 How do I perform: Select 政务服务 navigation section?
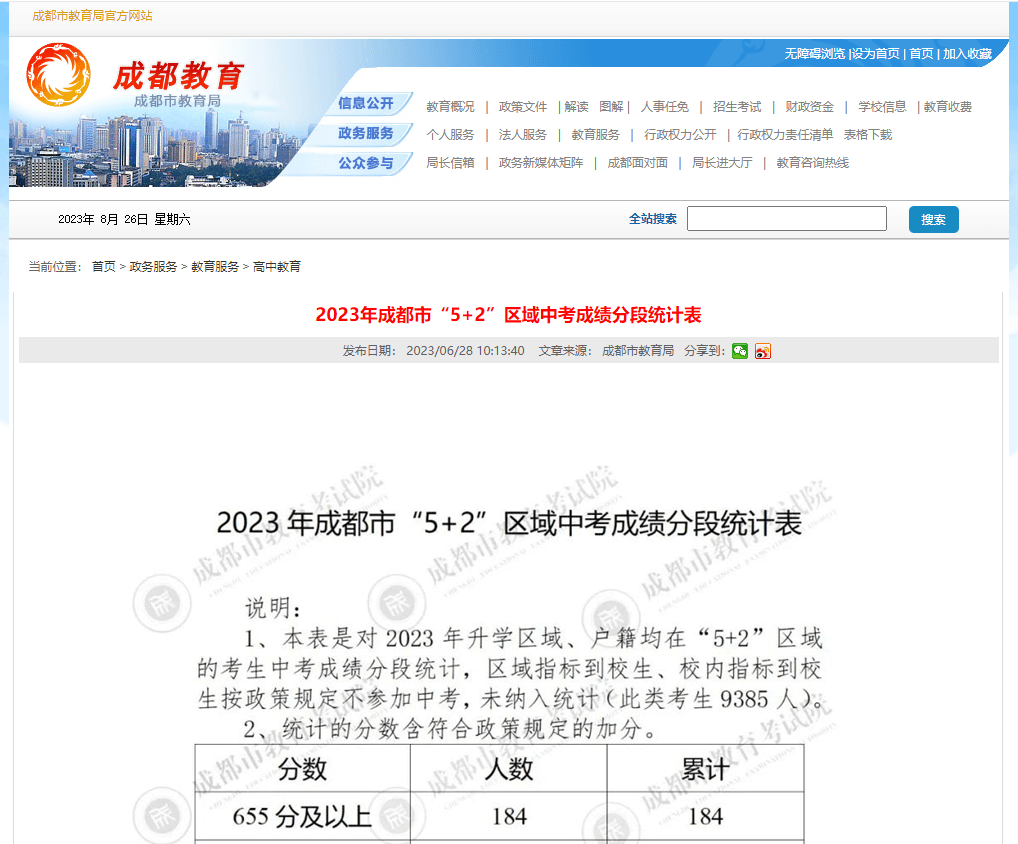pos(366,132)
